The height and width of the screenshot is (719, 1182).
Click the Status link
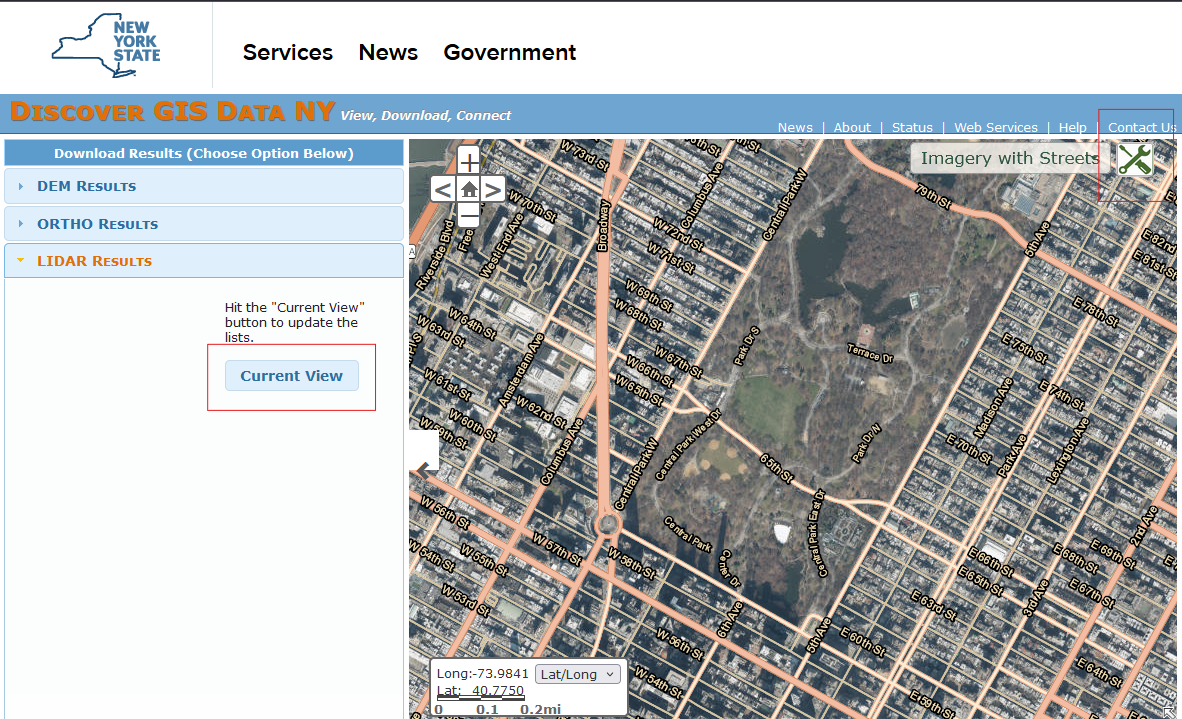912,127
